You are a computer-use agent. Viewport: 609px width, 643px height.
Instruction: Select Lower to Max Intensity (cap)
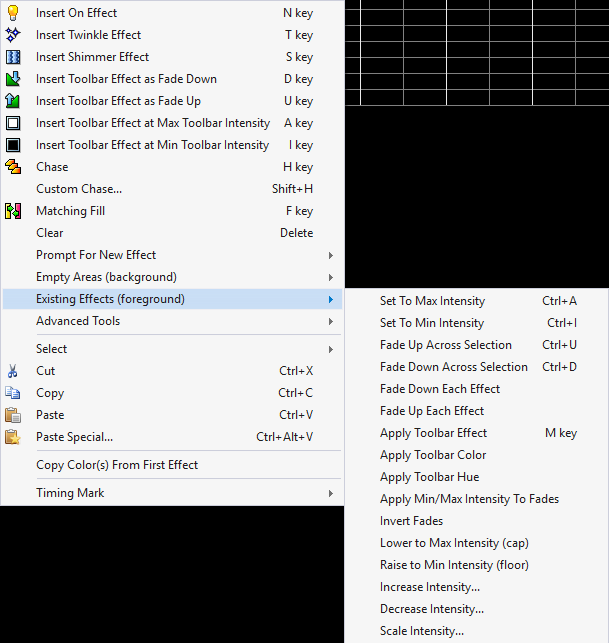tap(477, 543)
